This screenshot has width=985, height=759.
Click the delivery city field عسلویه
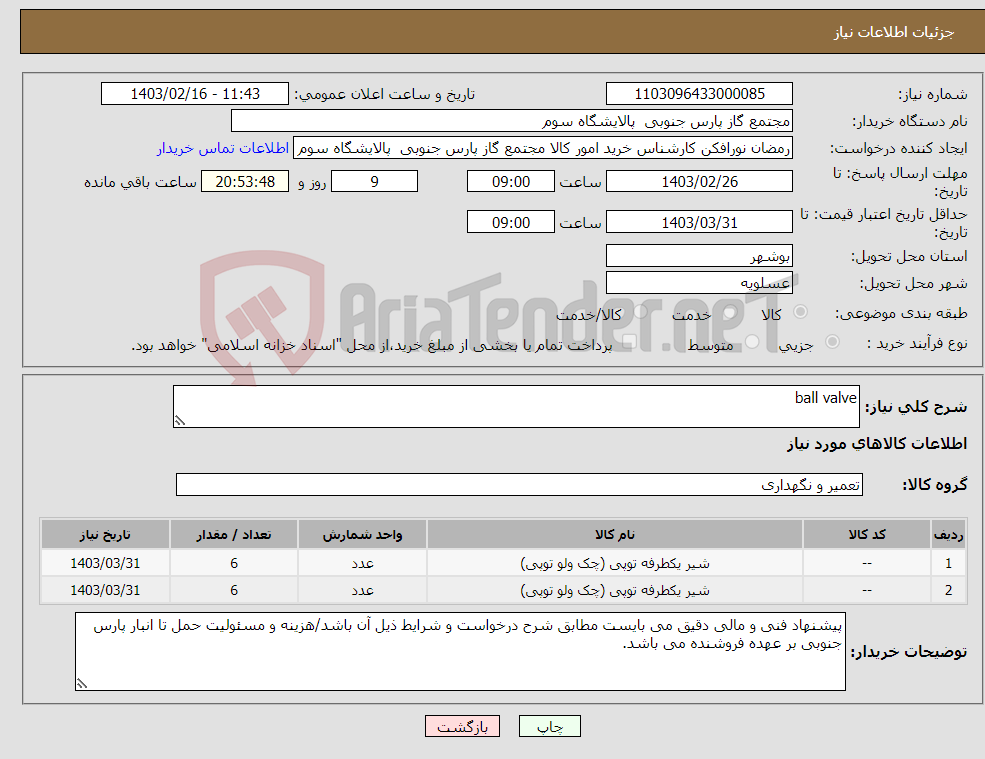coord(699,283)
